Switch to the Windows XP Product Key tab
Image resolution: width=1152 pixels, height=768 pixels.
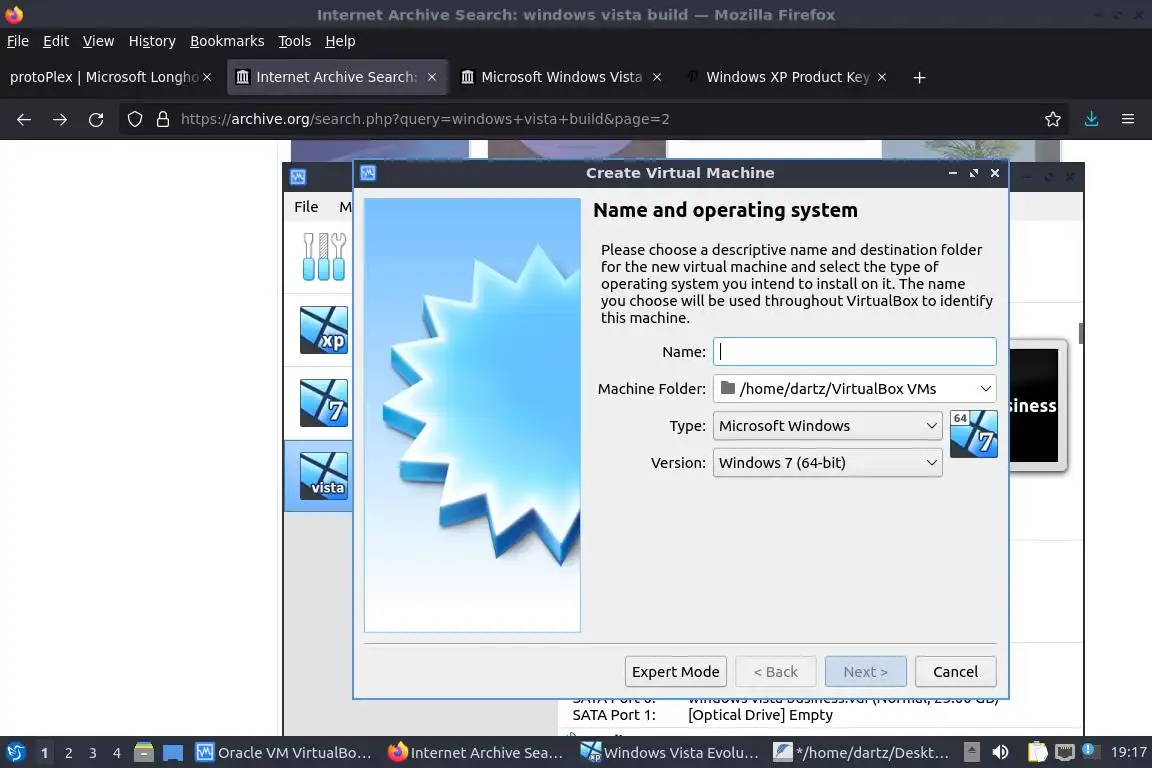tap(787, 77)
